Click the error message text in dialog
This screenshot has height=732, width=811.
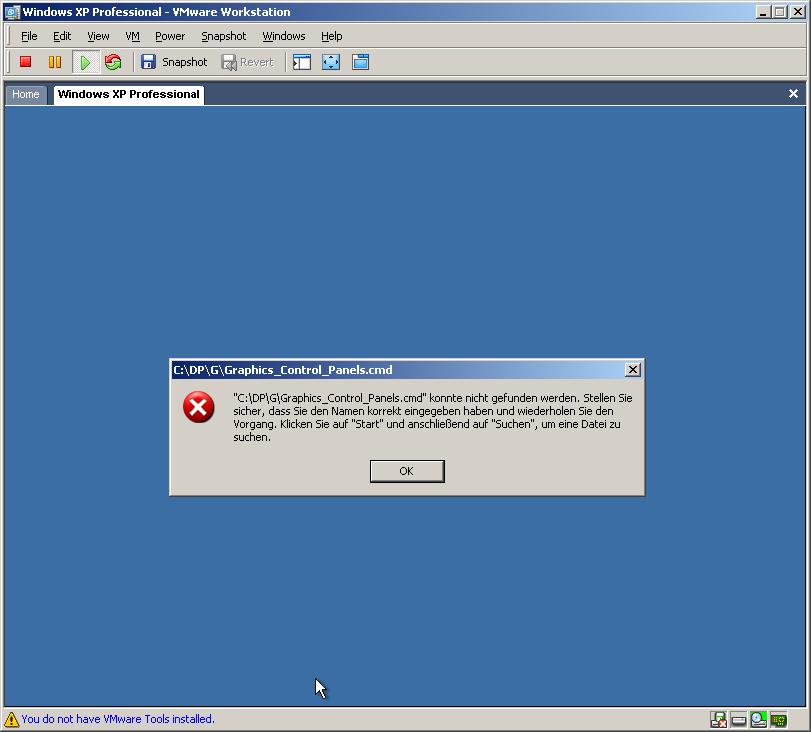coord(433,417)
